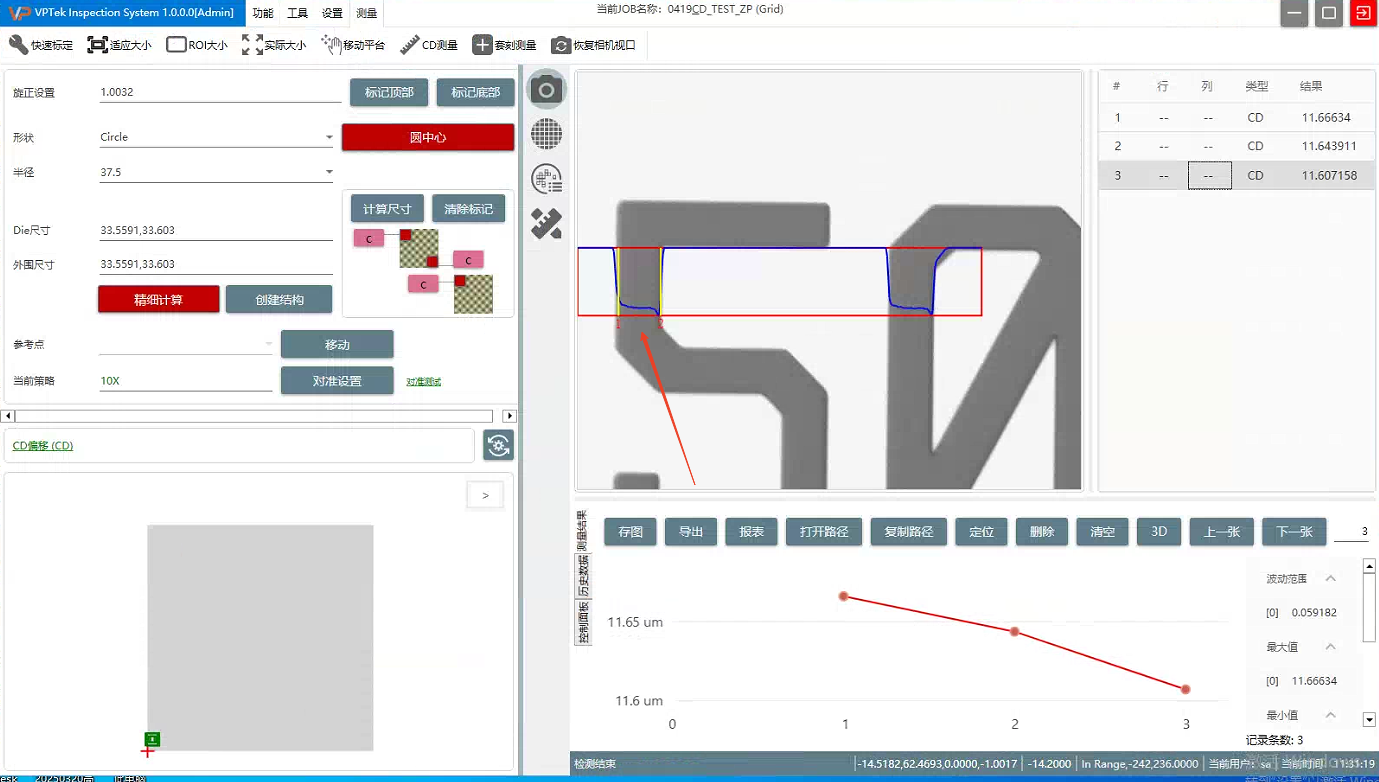This screenshot has height=782, width=1379.
Task: Click the green marker icon on the wafer map
Action: coord(152,739)
